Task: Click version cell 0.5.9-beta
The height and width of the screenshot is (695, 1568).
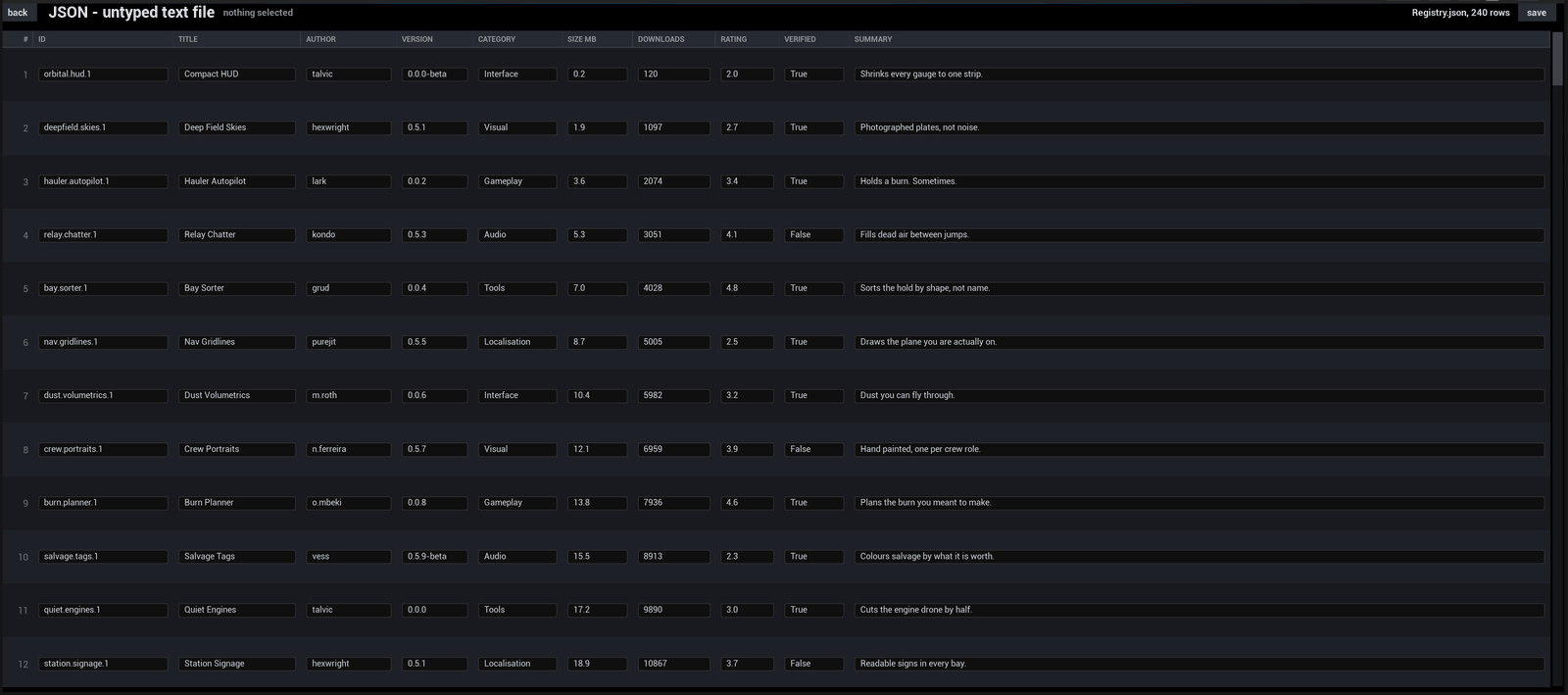Action: [434, 557]
